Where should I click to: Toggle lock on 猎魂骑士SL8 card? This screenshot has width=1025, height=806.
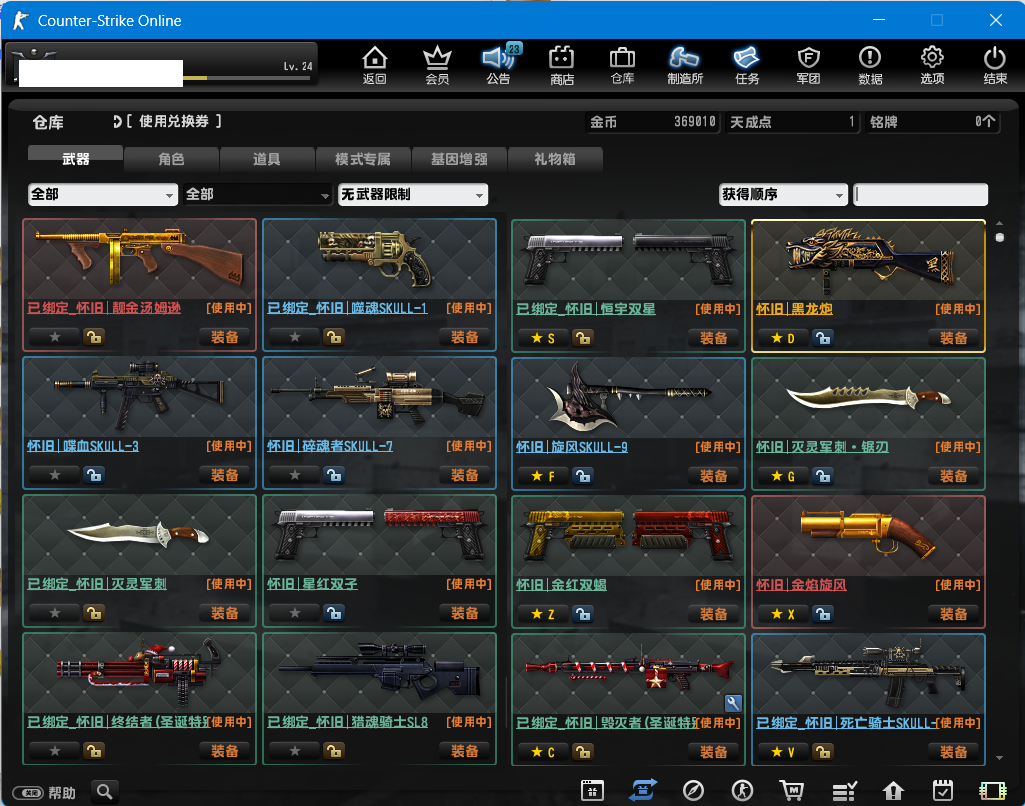[x=334, y=751]
